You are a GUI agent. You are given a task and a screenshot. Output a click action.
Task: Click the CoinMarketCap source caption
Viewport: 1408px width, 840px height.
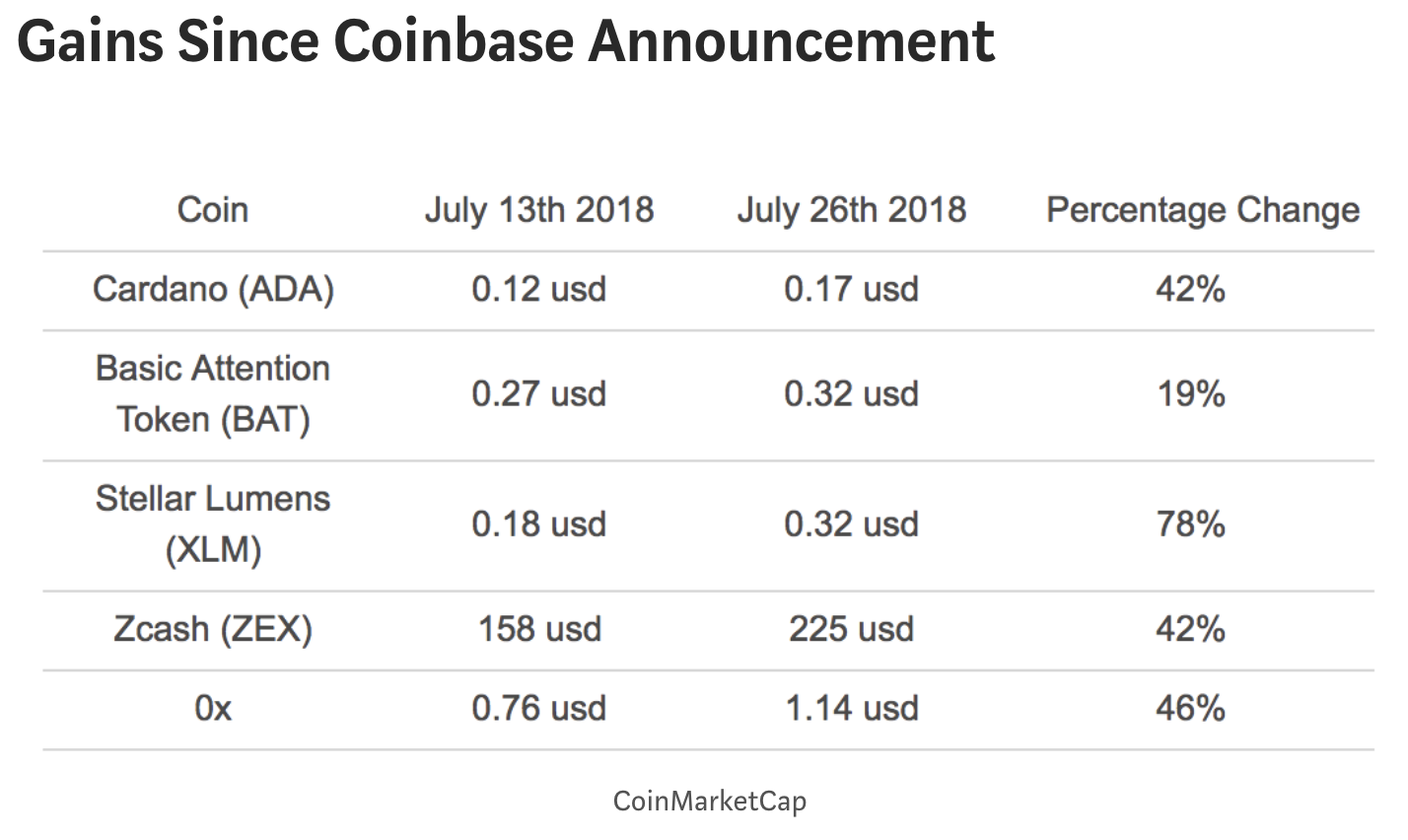click(709, 800)
